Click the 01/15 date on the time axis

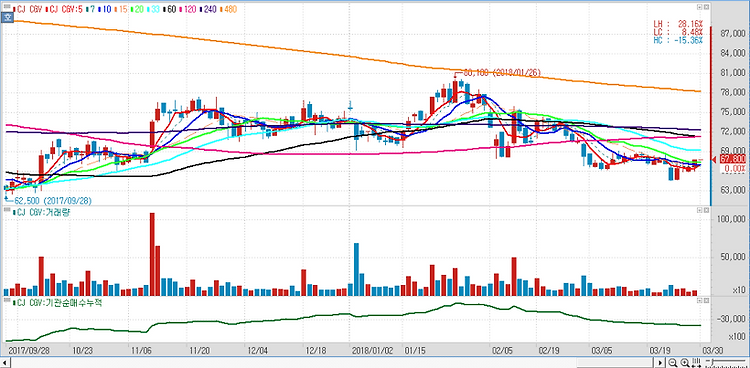click(x=414, y=350)
